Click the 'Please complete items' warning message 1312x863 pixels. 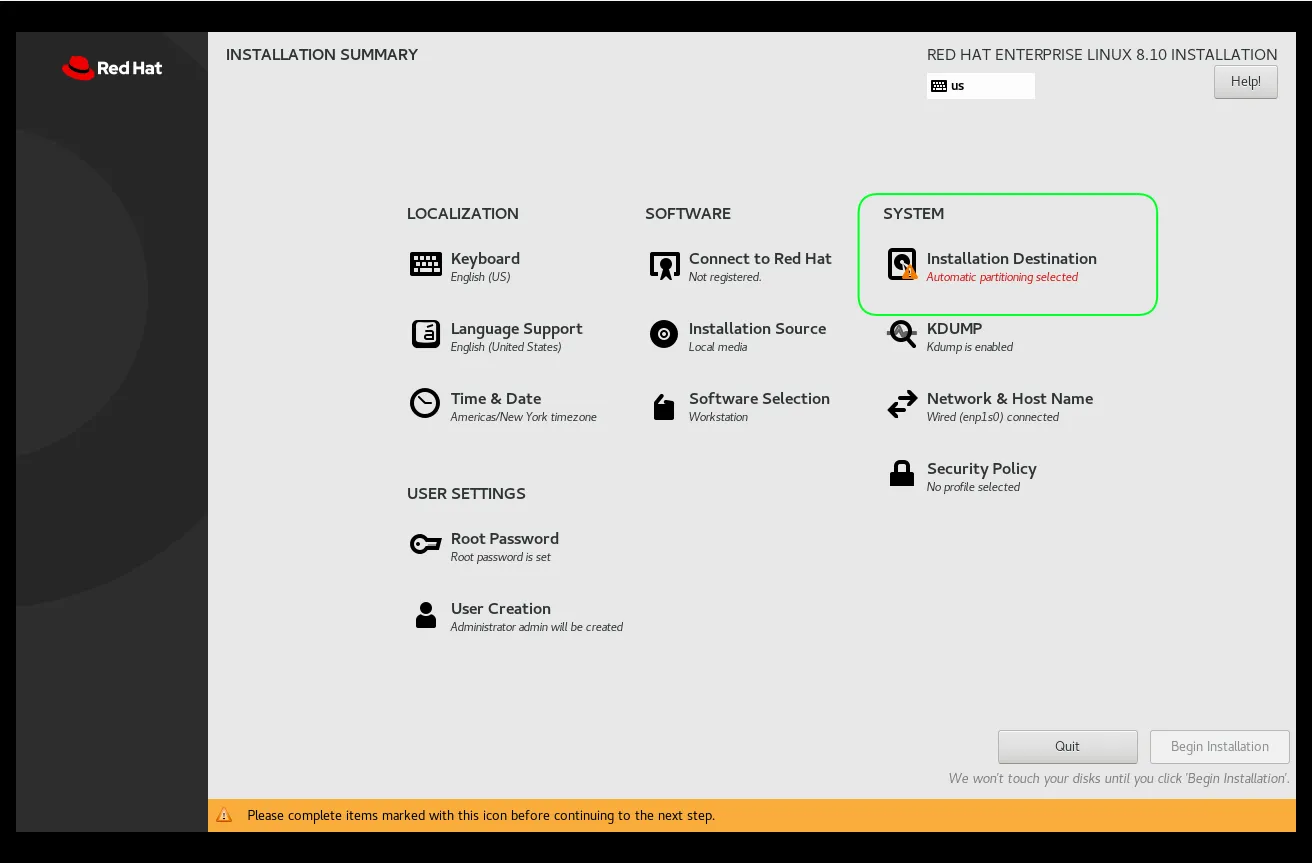[x=481, y=815]
